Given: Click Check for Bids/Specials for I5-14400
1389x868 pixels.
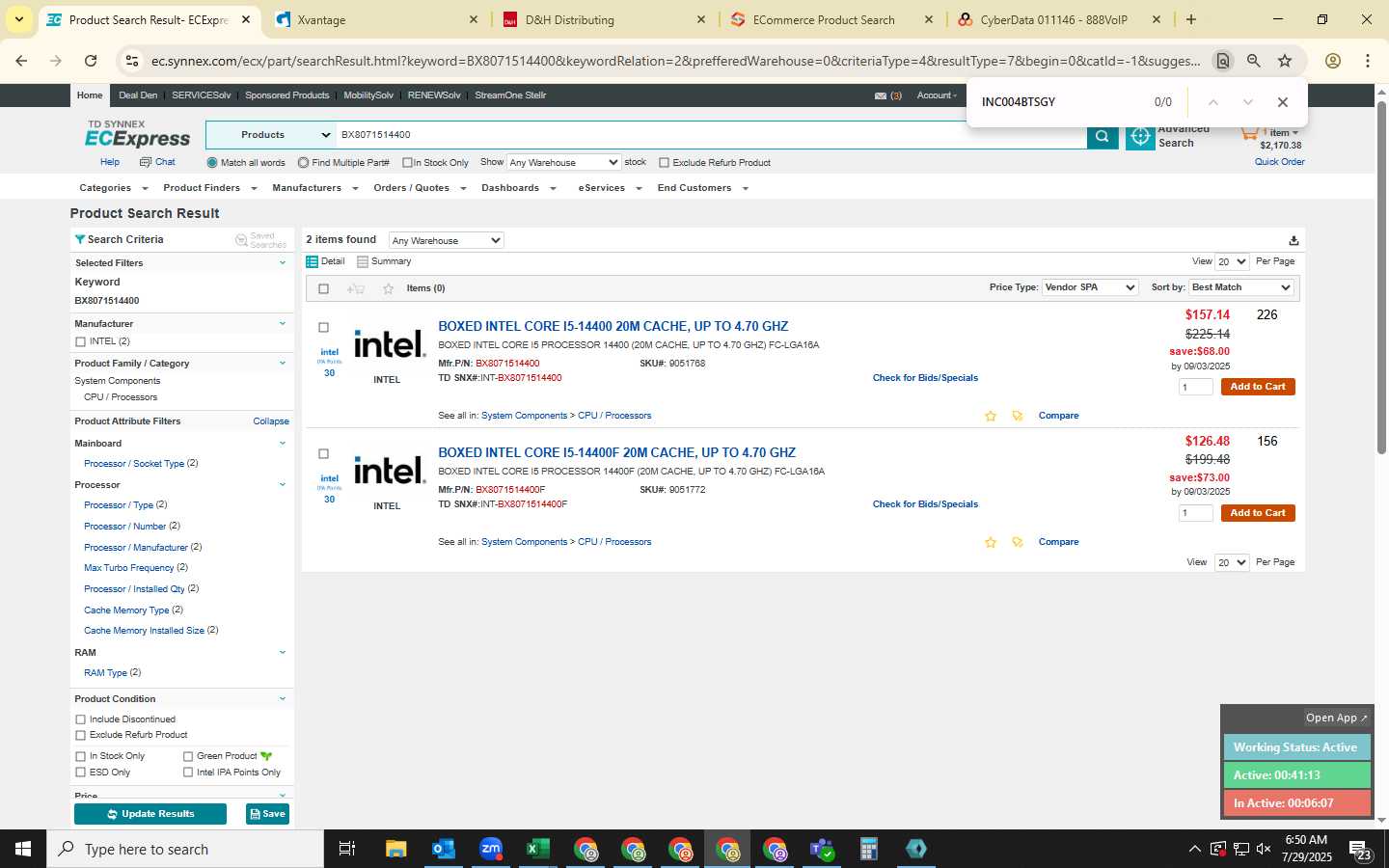Looking at the screenshot, I should point(925,378).
